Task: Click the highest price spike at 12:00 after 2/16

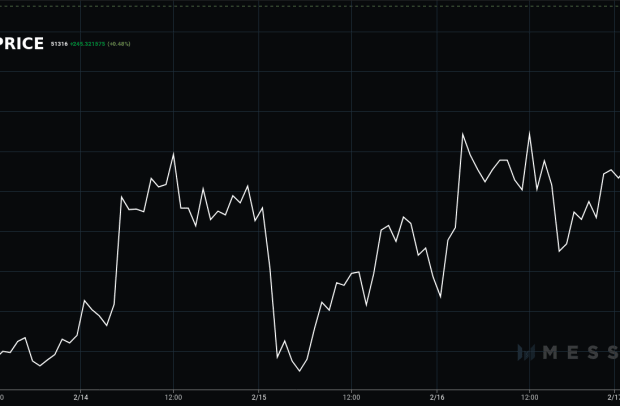Action: point(529,133)
